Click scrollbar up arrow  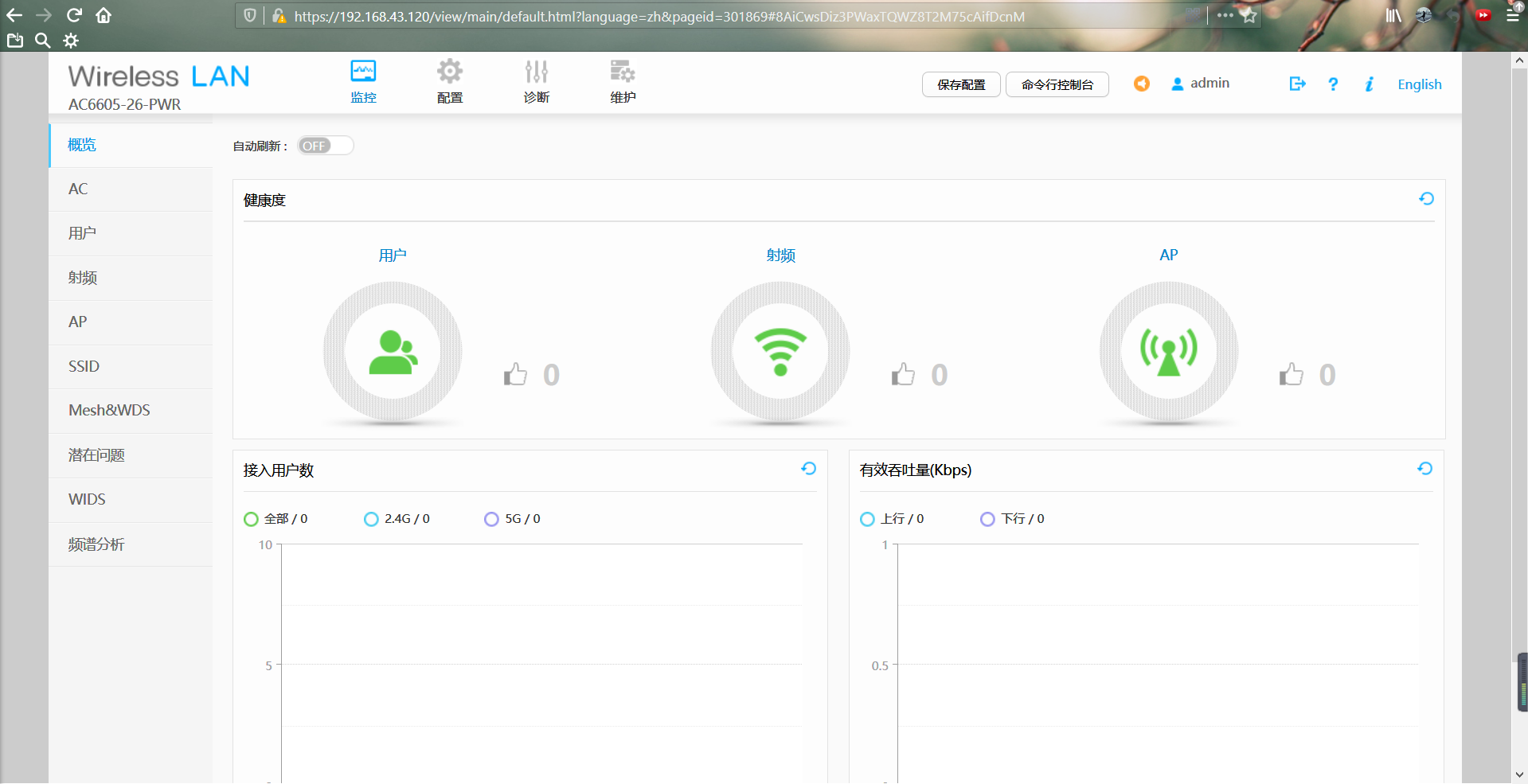[x=1519, y=60]
